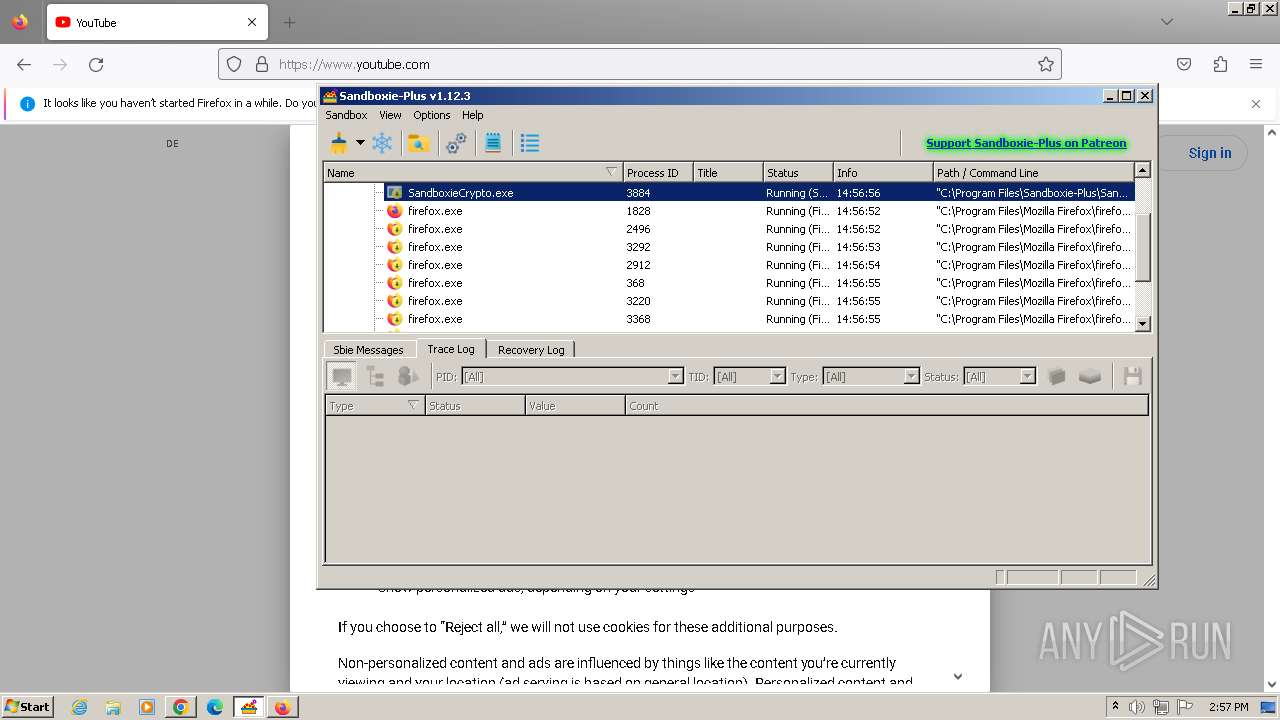Click the sandbox folder browse icon
This screenshot has width=1280, height=720.
[x=418, y=143]
